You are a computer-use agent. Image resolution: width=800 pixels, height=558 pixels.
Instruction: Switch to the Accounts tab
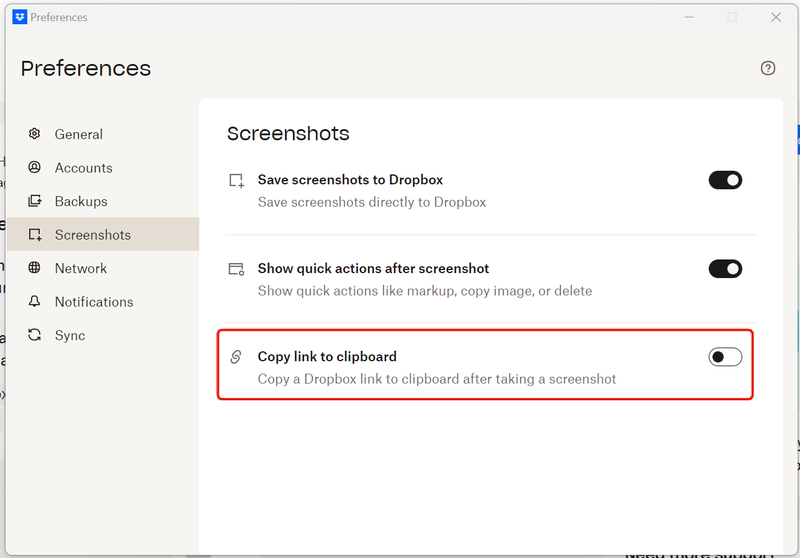83,168
